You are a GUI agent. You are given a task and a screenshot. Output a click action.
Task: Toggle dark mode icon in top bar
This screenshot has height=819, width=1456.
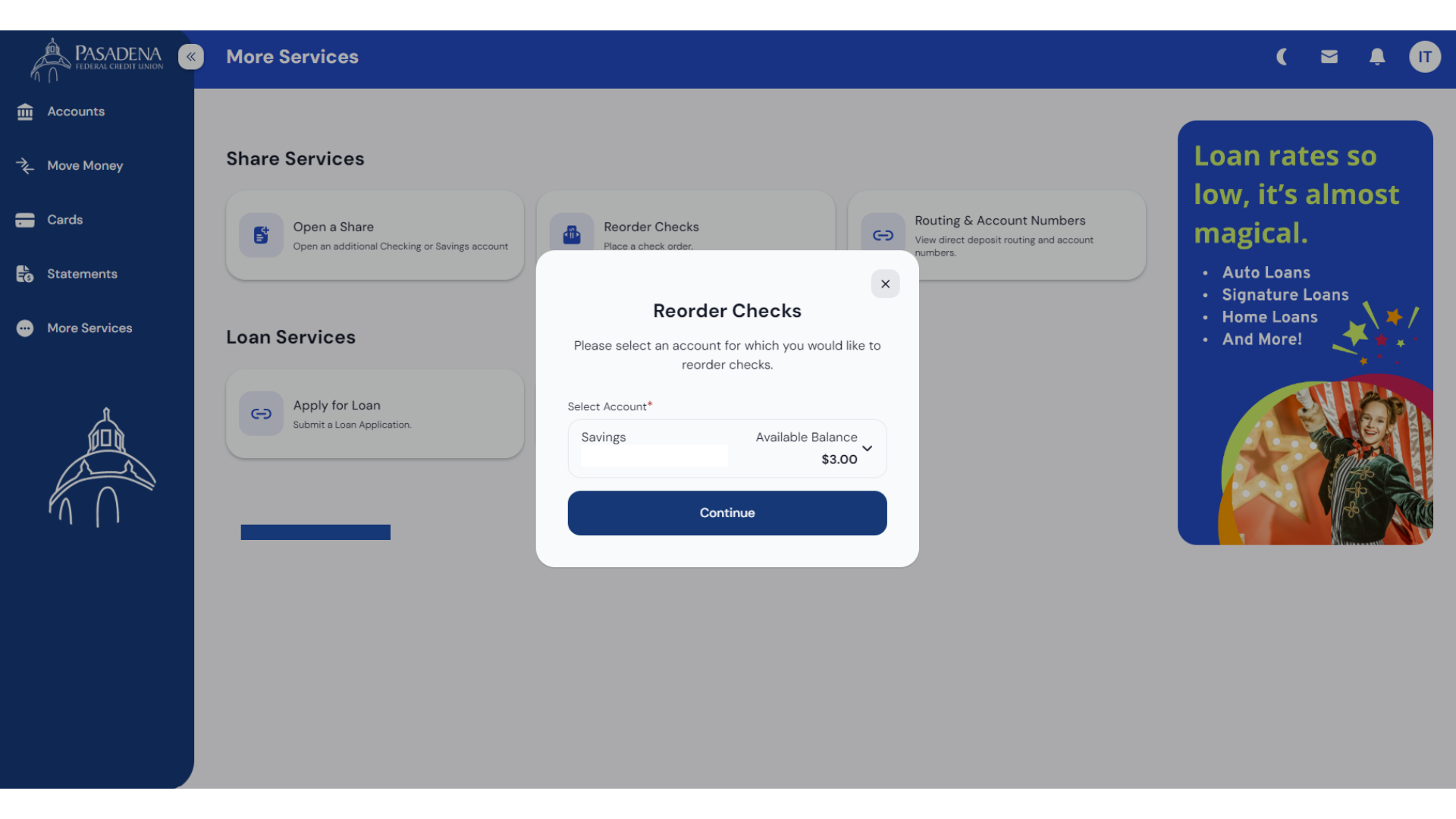pos(1283,56)
